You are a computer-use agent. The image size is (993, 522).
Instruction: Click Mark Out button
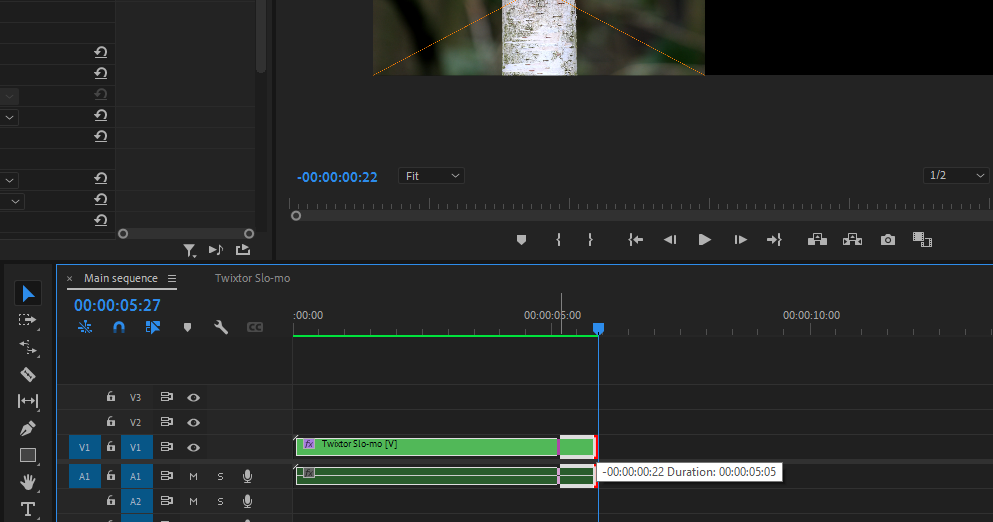point(590,239)
